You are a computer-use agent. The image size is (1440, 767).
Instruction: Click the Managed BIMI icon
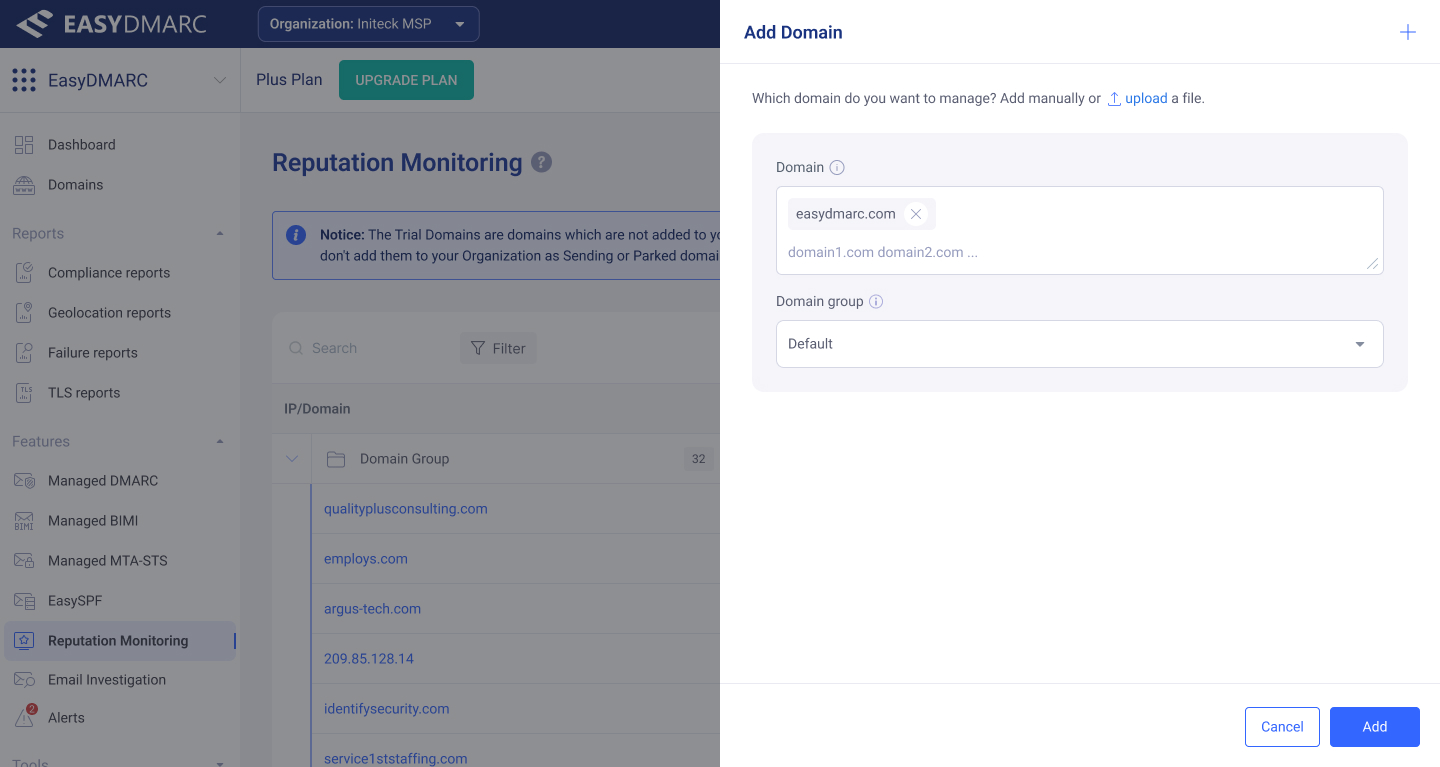pyautogui.click(x=24, y=521)
